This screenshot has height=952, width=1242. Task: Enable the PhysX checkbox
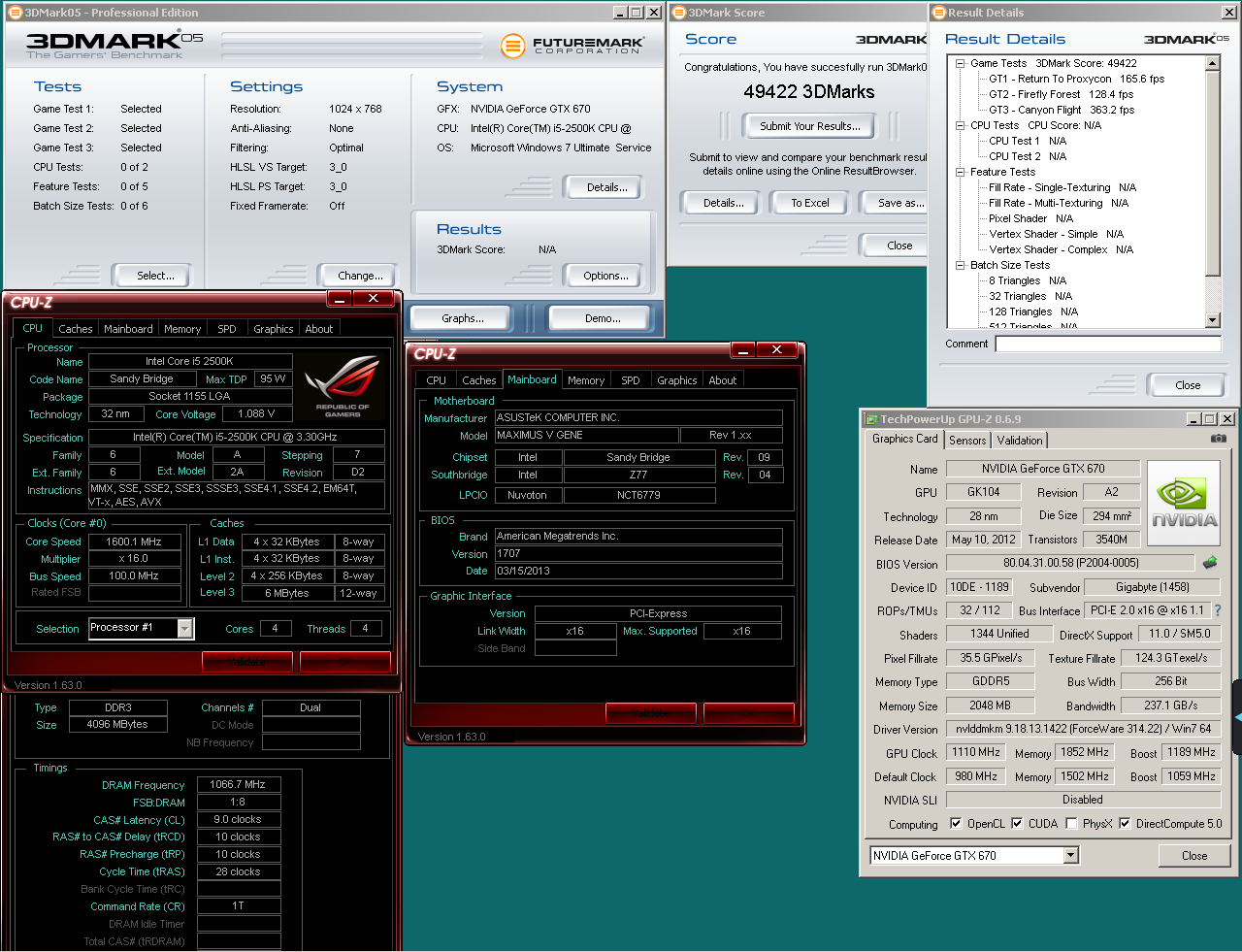1071,823
